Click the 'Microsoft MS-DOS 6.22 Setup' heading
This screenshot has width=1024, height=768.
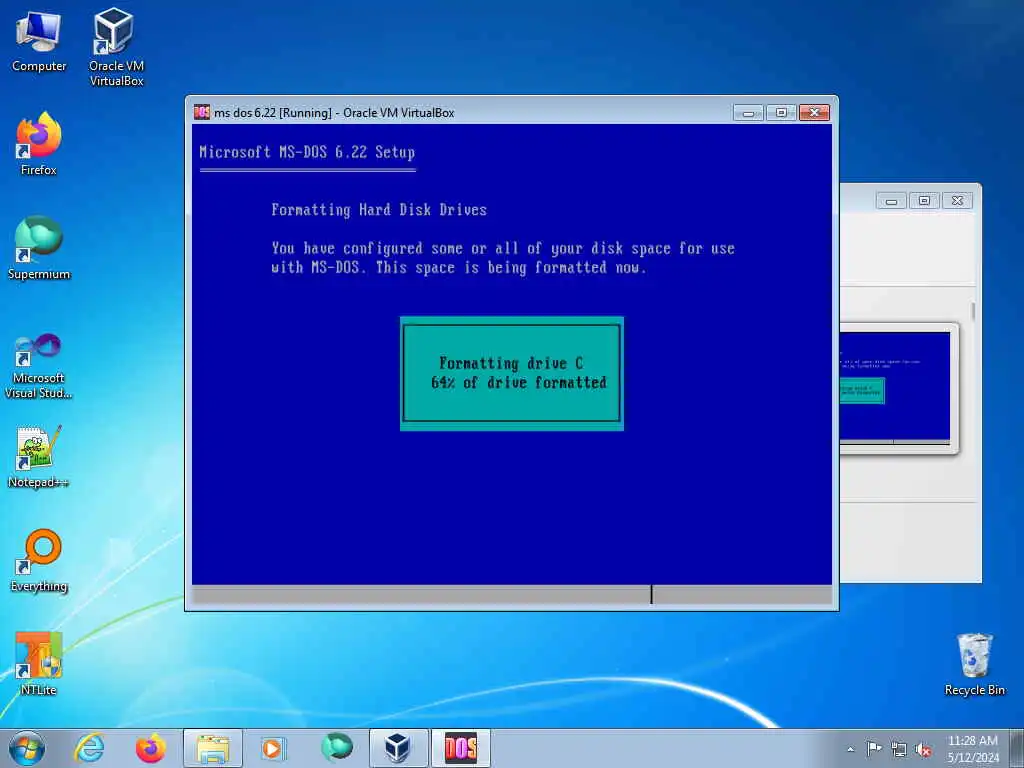tap(307, 152)
